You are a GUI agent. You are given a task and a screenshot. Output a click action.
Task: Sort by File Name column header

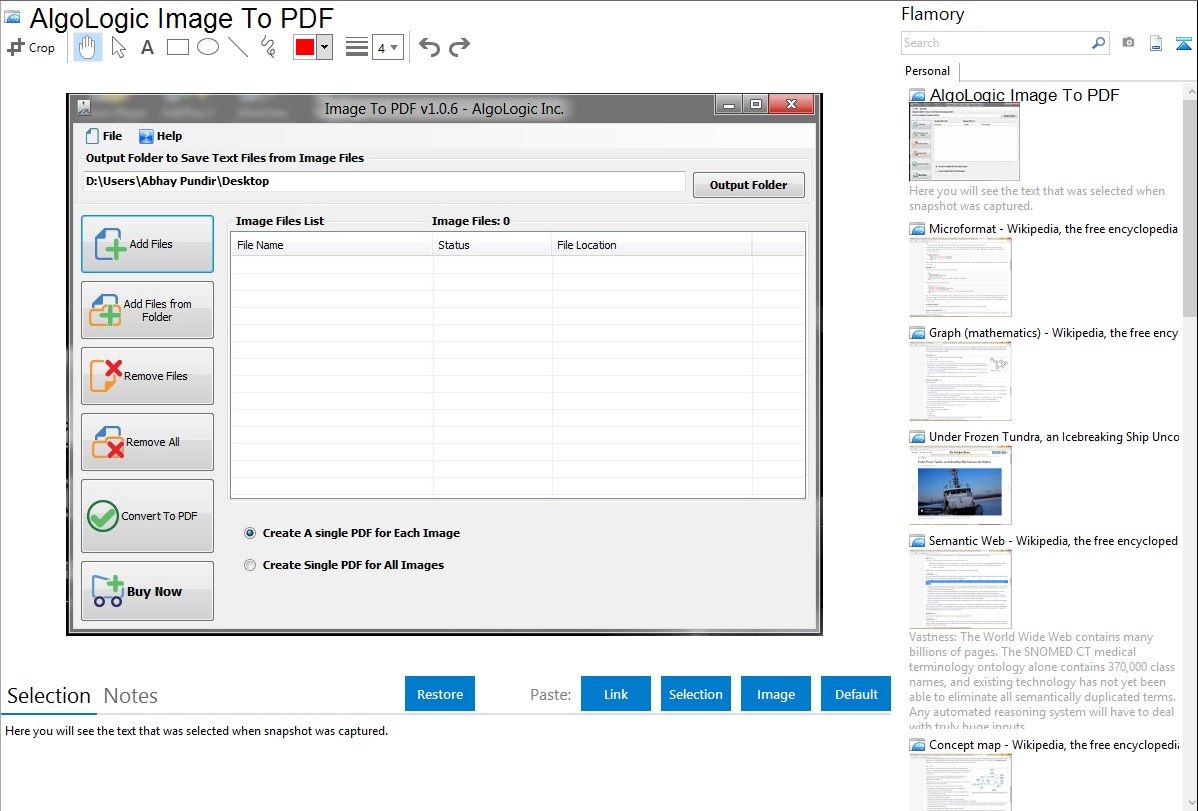(x=332, y=245)
